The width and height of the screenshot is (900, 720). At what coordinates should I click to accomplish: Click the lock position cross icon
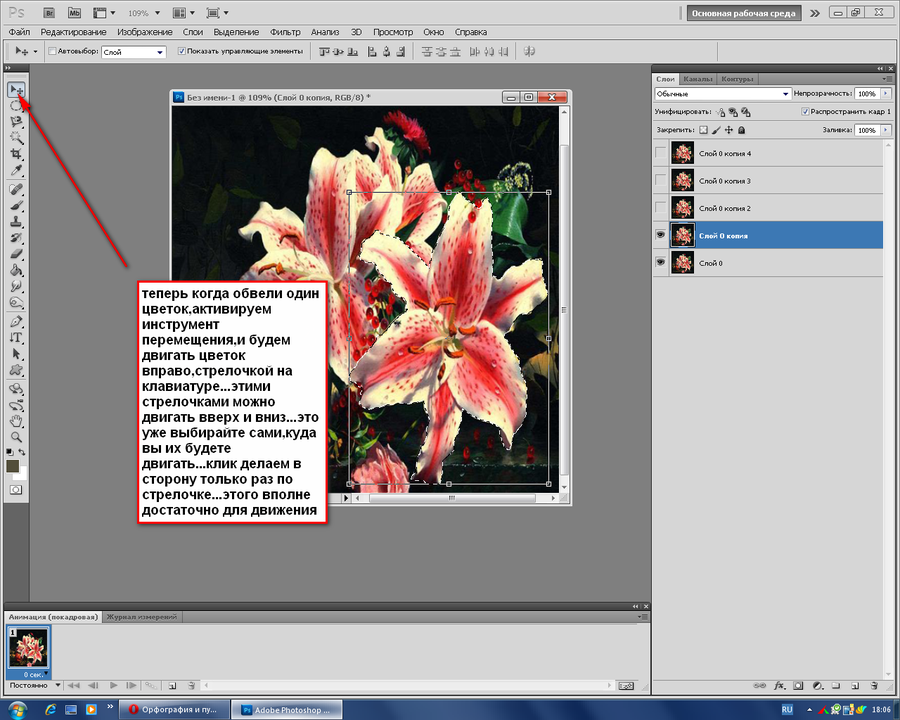(729, 130)
